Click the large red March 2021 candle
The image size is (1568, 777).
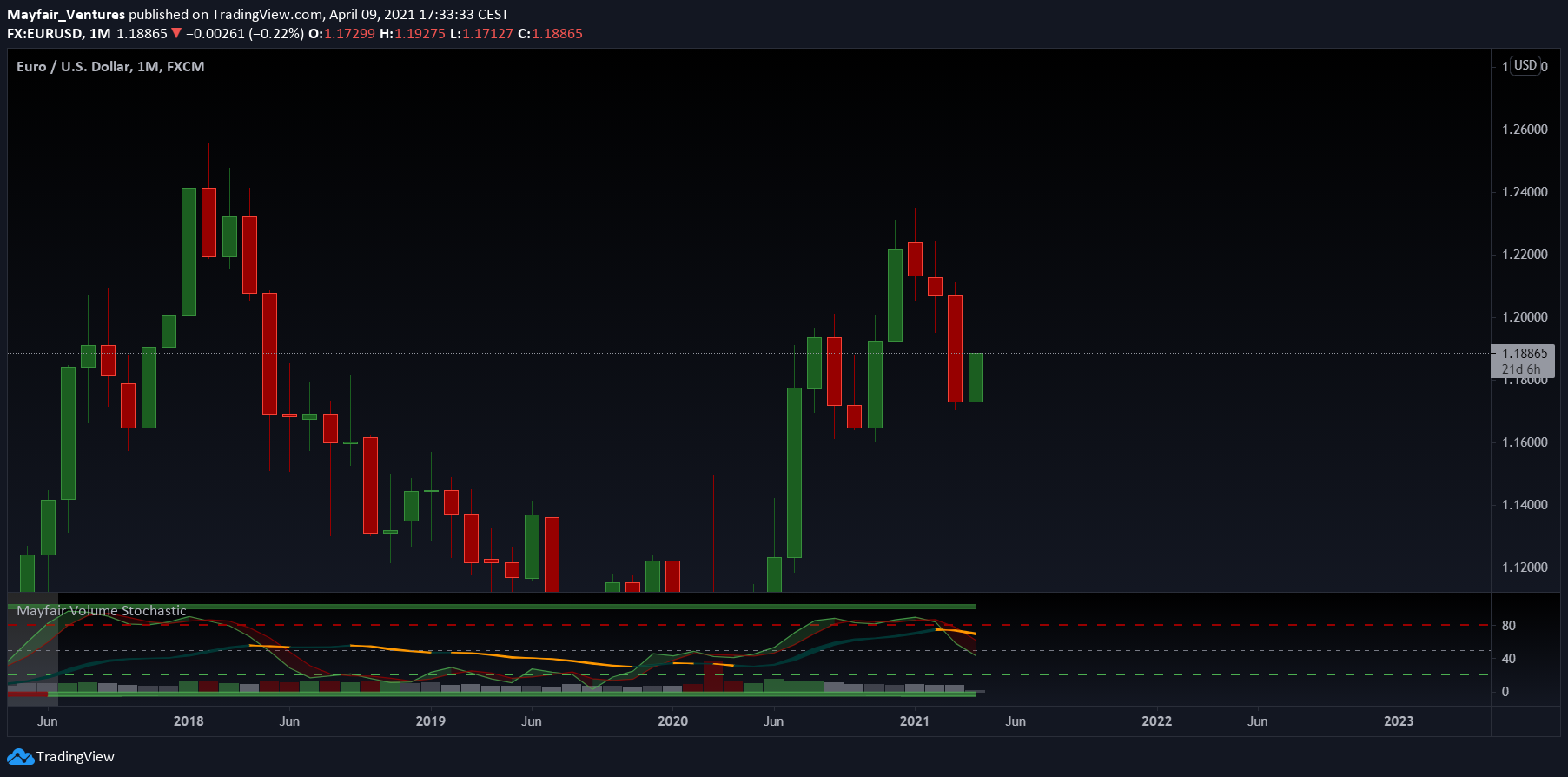coord(955,349)
